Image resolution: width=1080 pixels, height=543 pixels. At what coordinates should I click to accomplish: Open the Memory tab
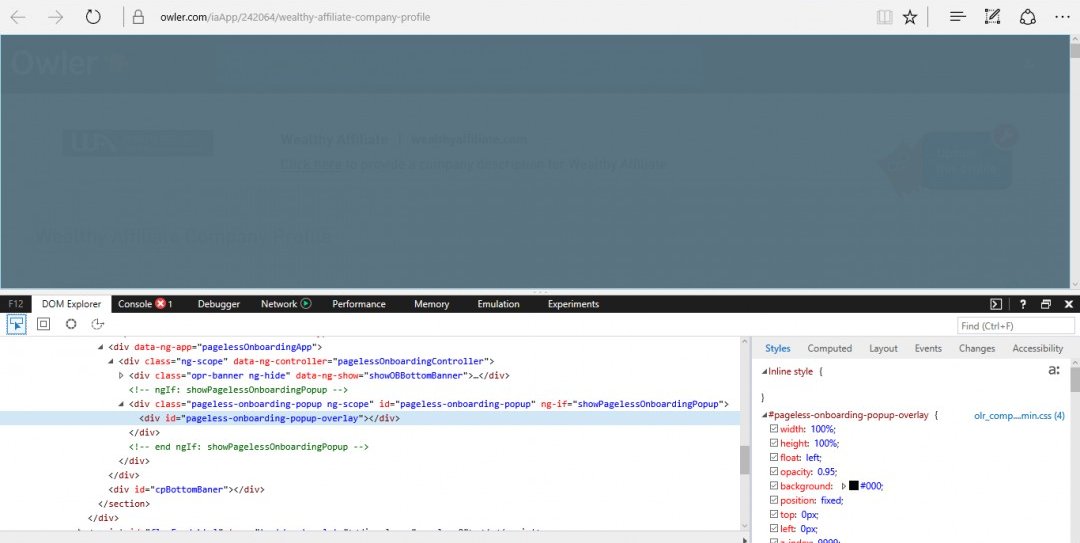[431, 304]
